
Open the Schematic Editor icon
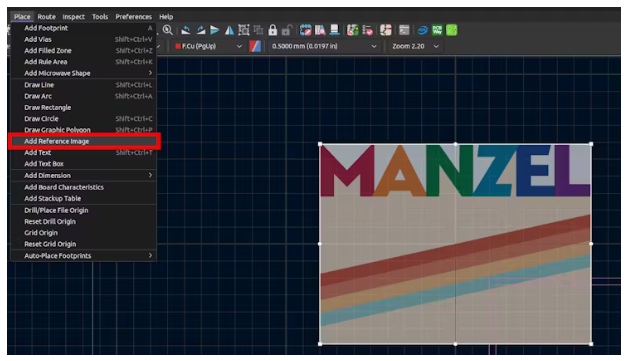[386, 30]
